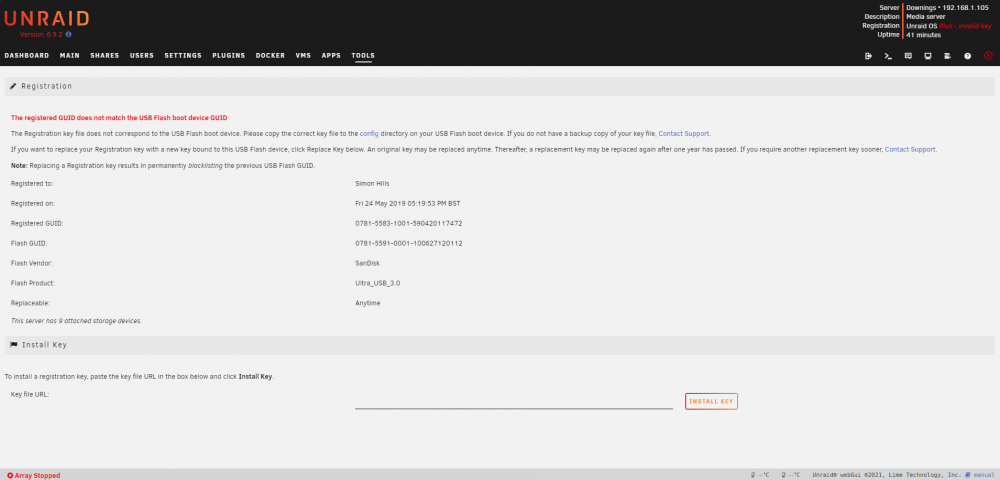Click the first Contact Support link

(684, 134)
